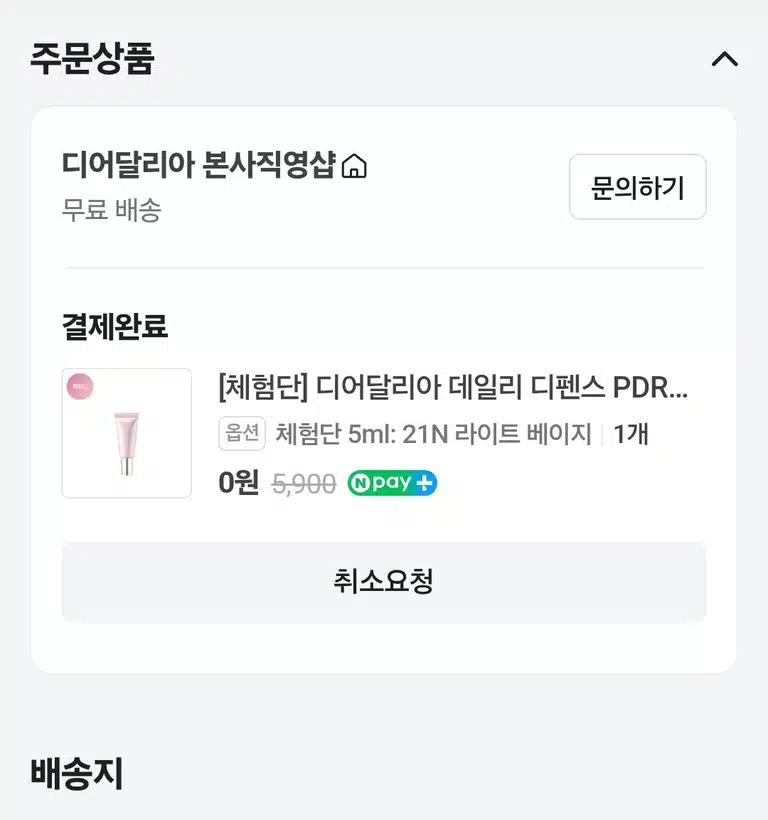
Task: Click the 옵션 tag badge
Action: [x=242, y=434]
